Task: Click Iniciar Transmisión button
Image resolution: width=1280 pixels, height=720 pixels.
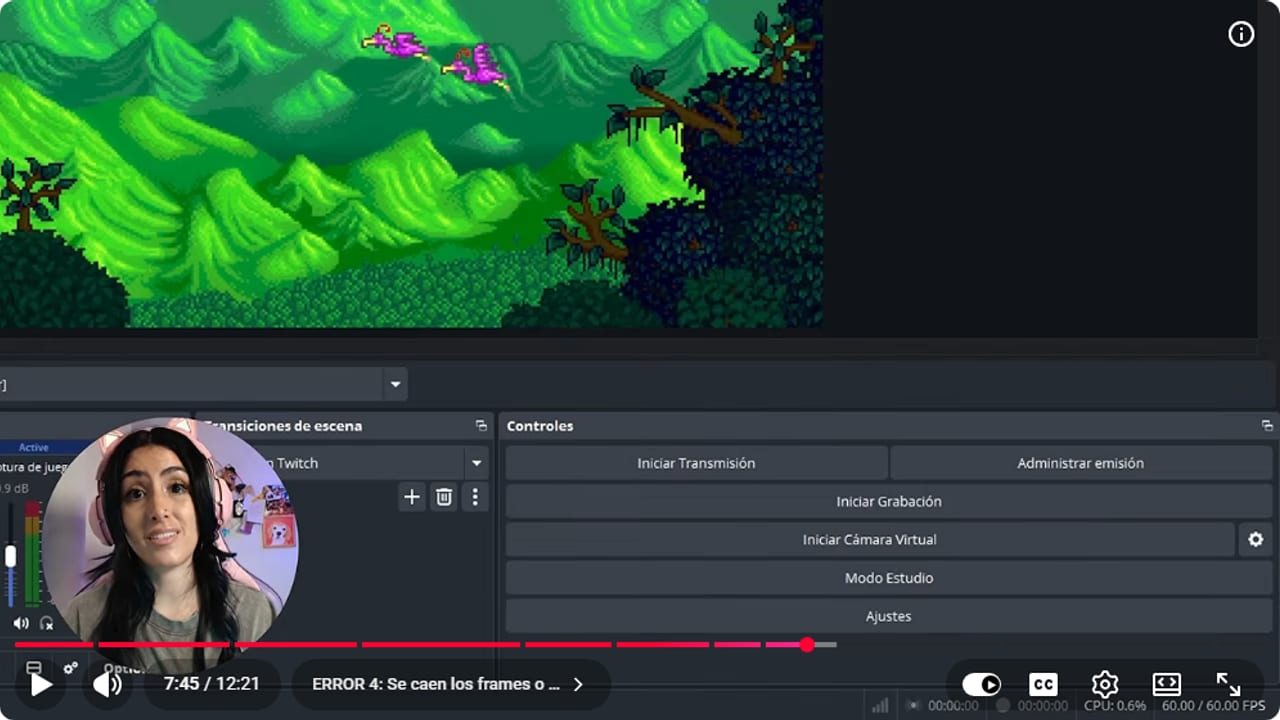Action: click(x=696, y=463)
